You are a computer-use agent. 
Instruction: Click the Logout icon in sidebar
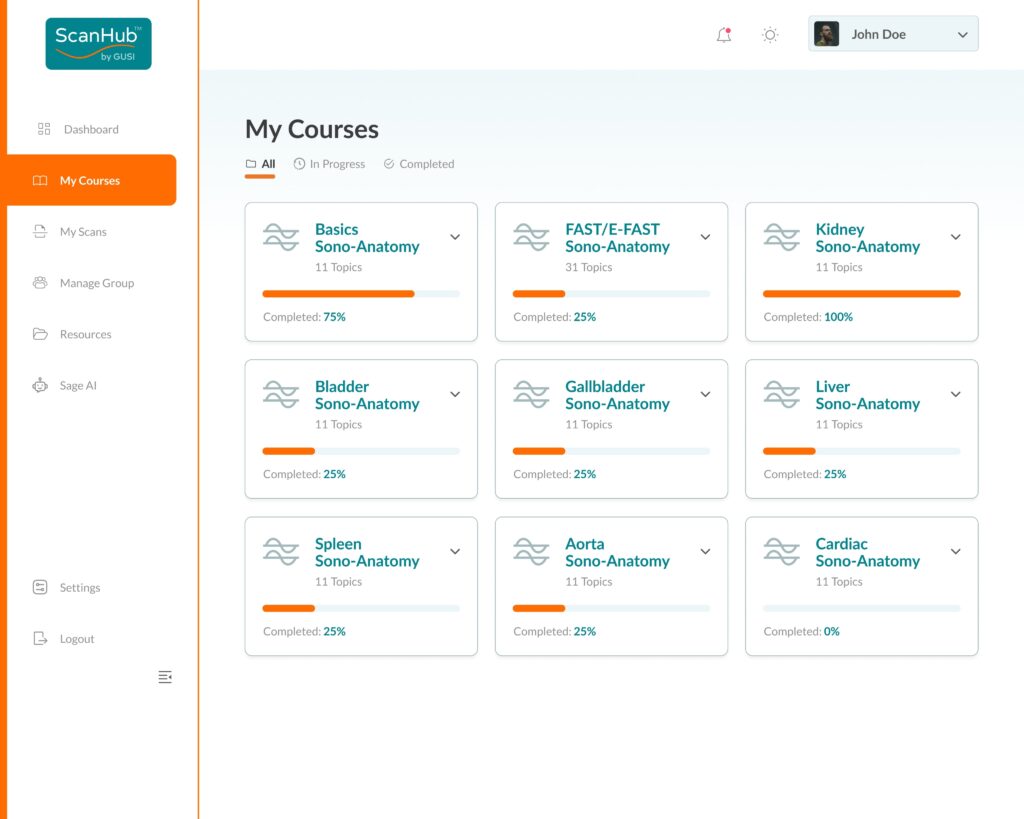coord(40,639)
